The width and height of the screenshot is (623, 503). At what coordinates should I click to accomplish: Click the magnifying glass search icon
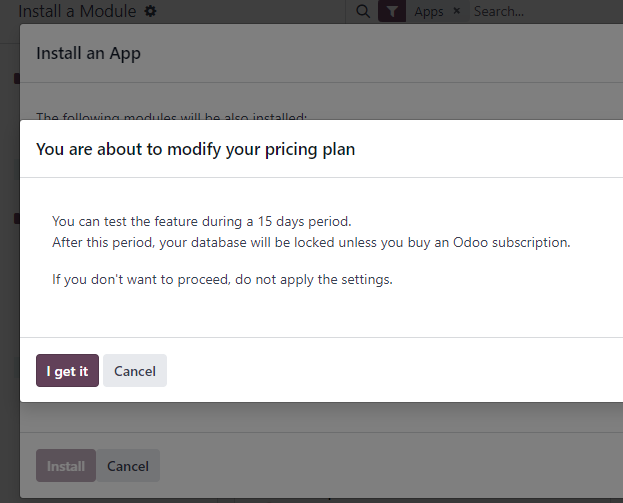point(363,11)
